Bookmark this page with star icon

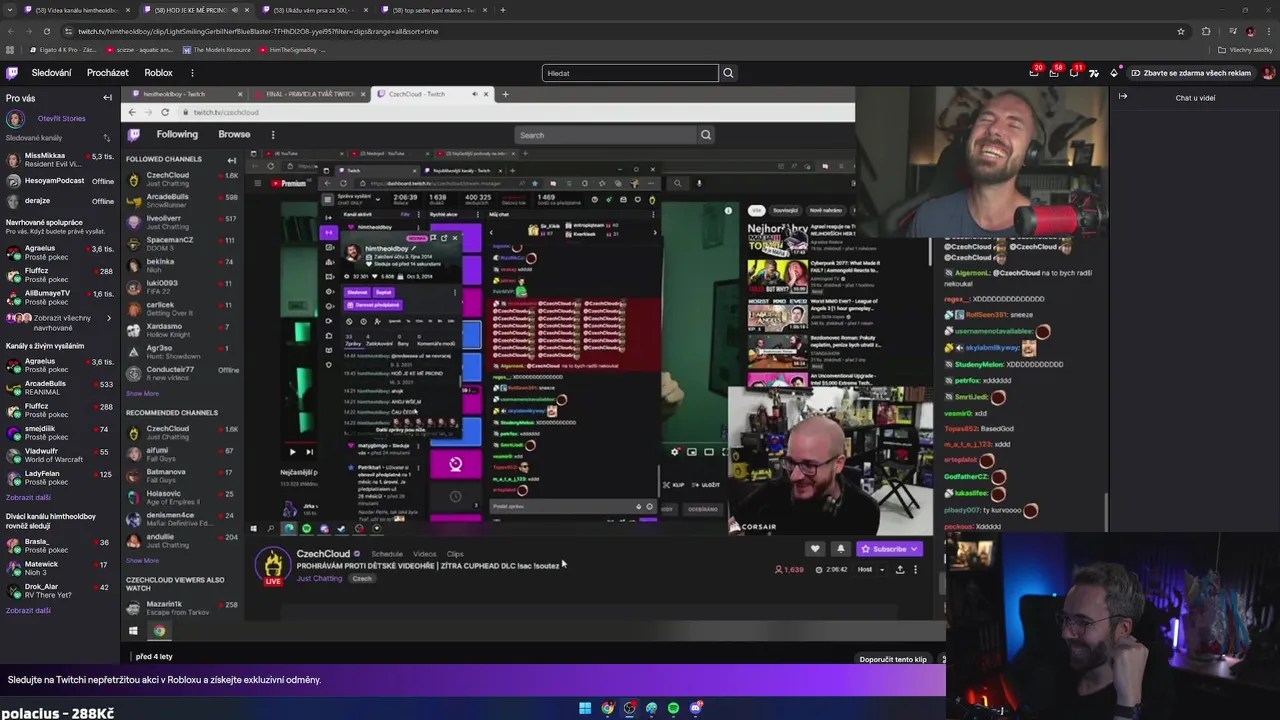(1181, 31)
